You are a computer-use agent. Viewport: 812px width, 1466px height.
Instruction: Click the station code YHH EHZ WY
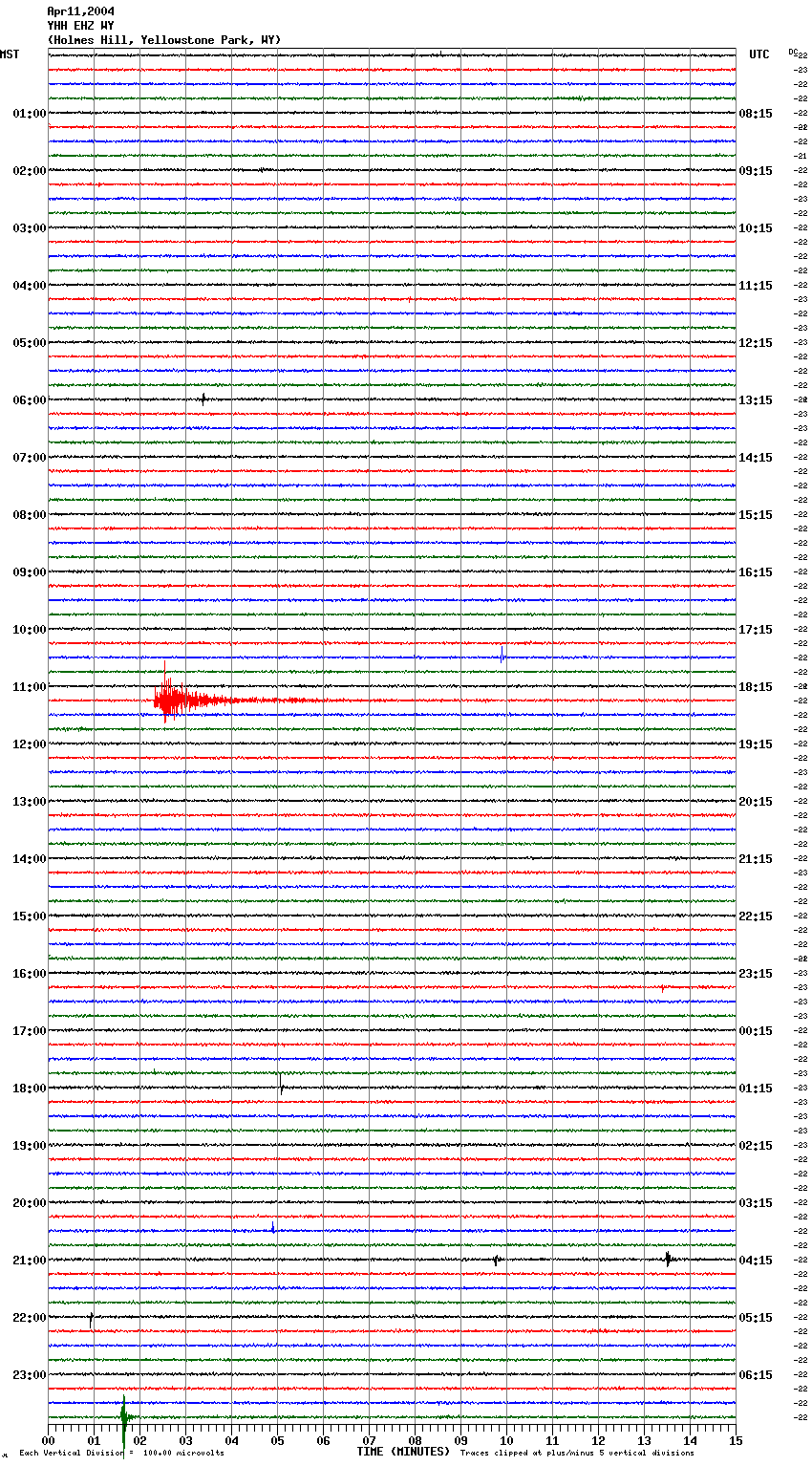click(80, 26)
